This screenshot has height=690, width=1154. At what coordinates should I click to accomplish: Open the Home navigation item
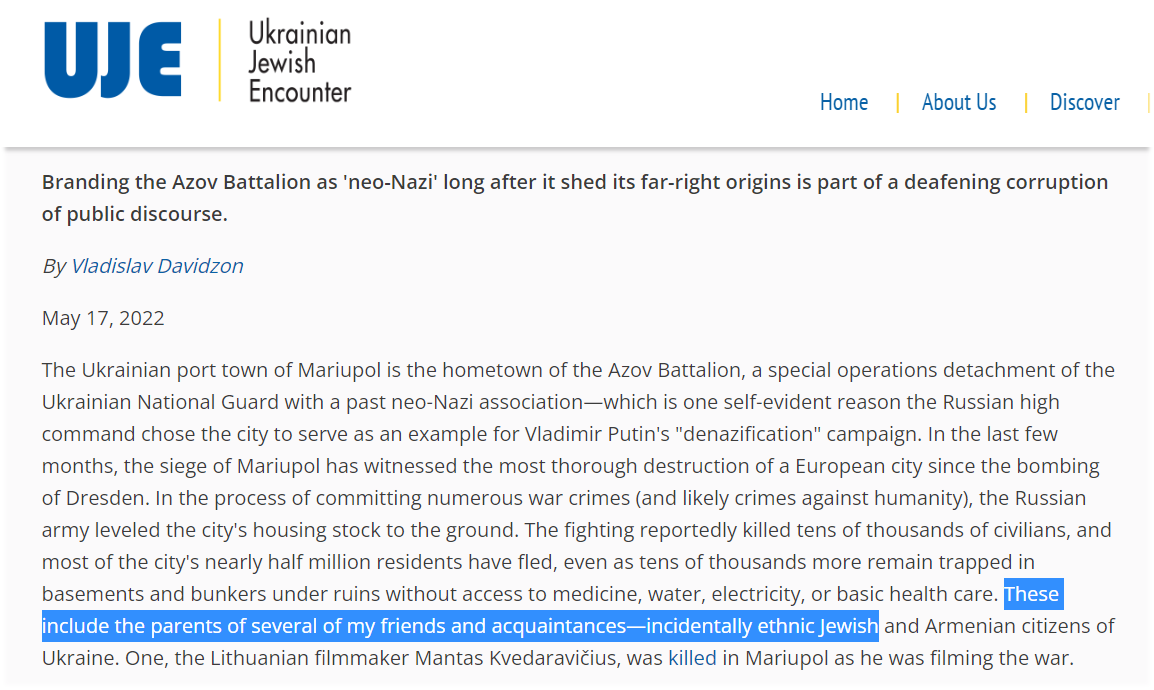pos(843,102)
